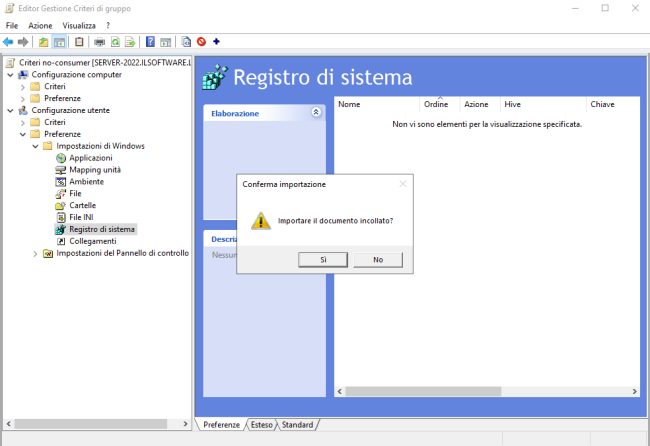650x446 pixels.
Task: Click the Up one level folder icon
Action: pyautogui.click(x=43, y=42)
